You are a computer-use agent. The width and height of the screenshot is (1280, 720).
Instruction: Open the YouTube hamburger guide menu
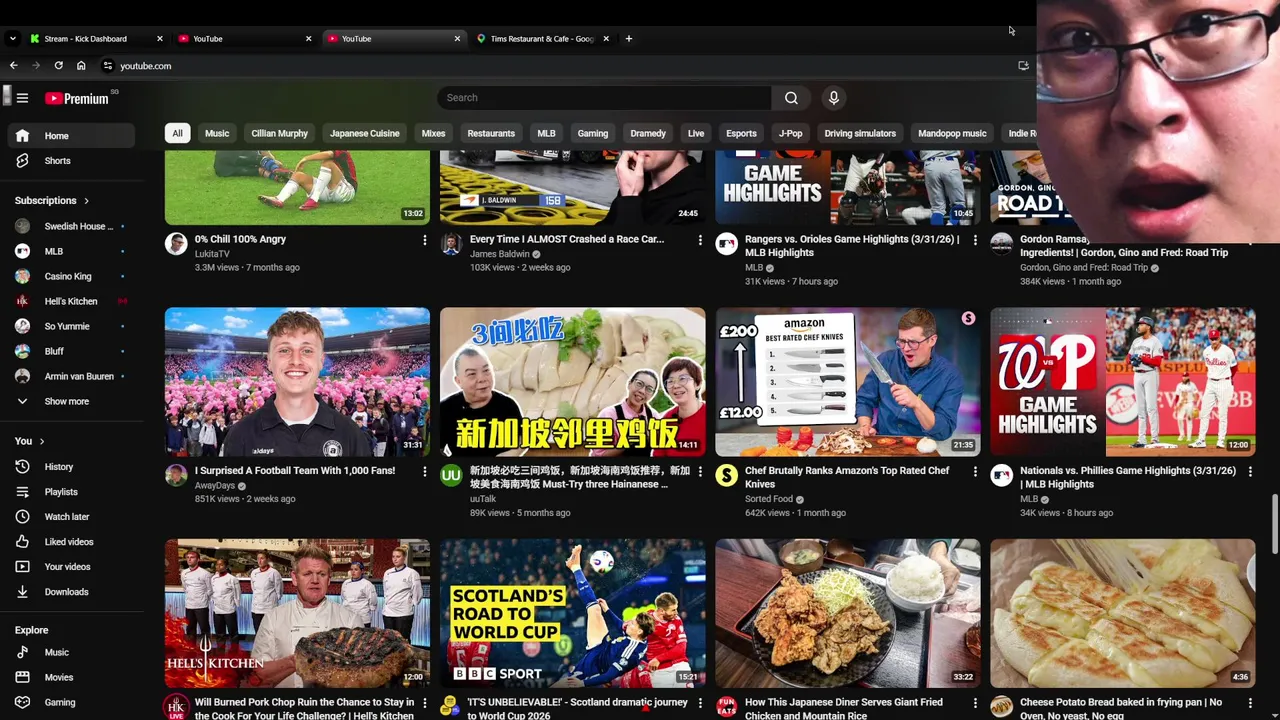[x=22, y=98]
